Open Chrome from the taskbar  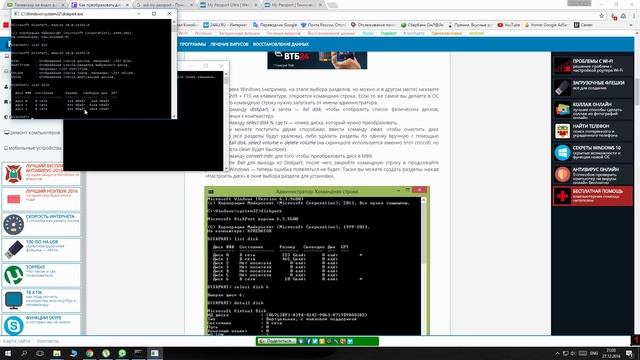point(89,353)
